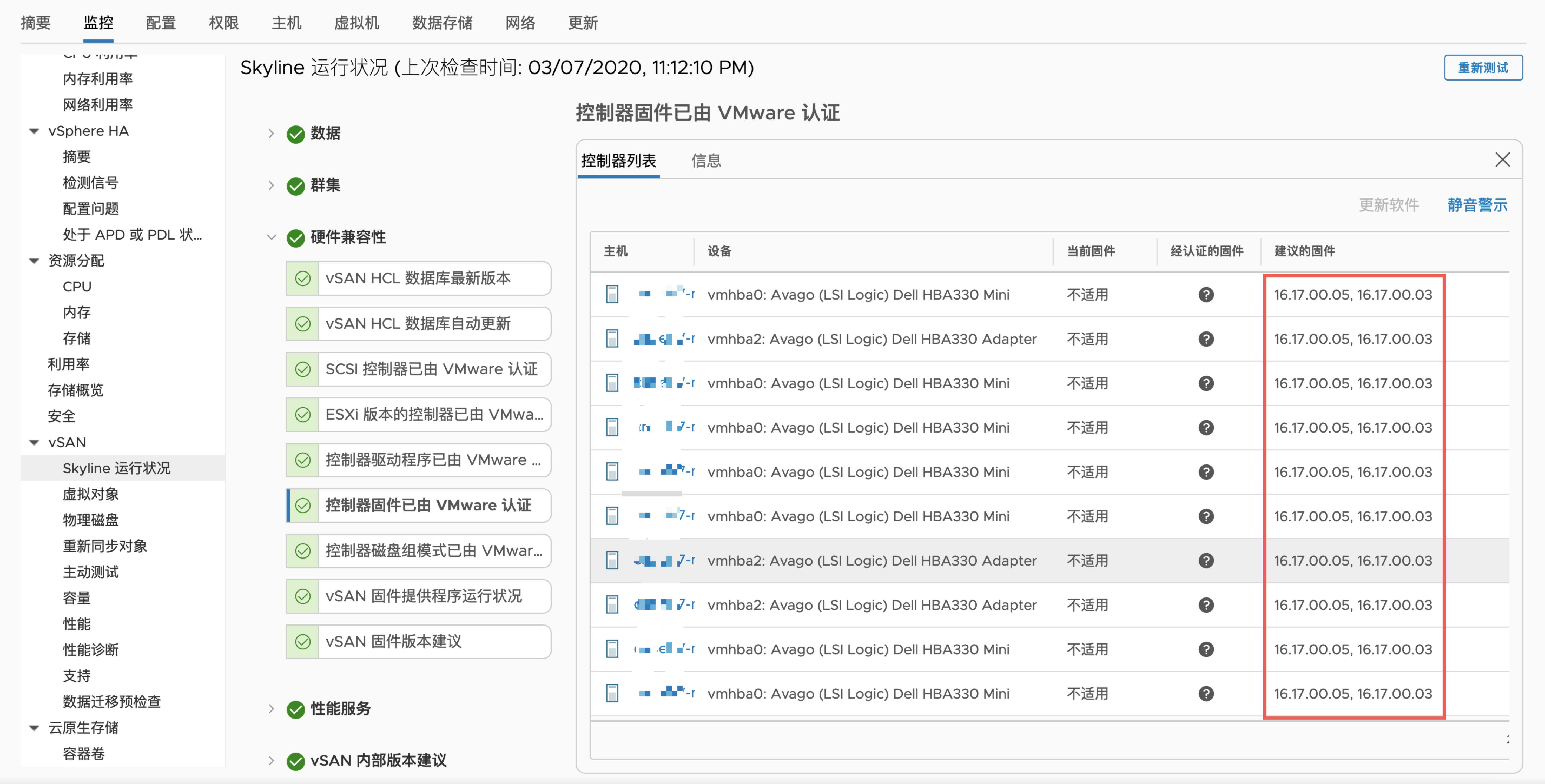Open the 配置 tab
The width and height of the screenshot is (1545, 784).
tap(161, 23)
